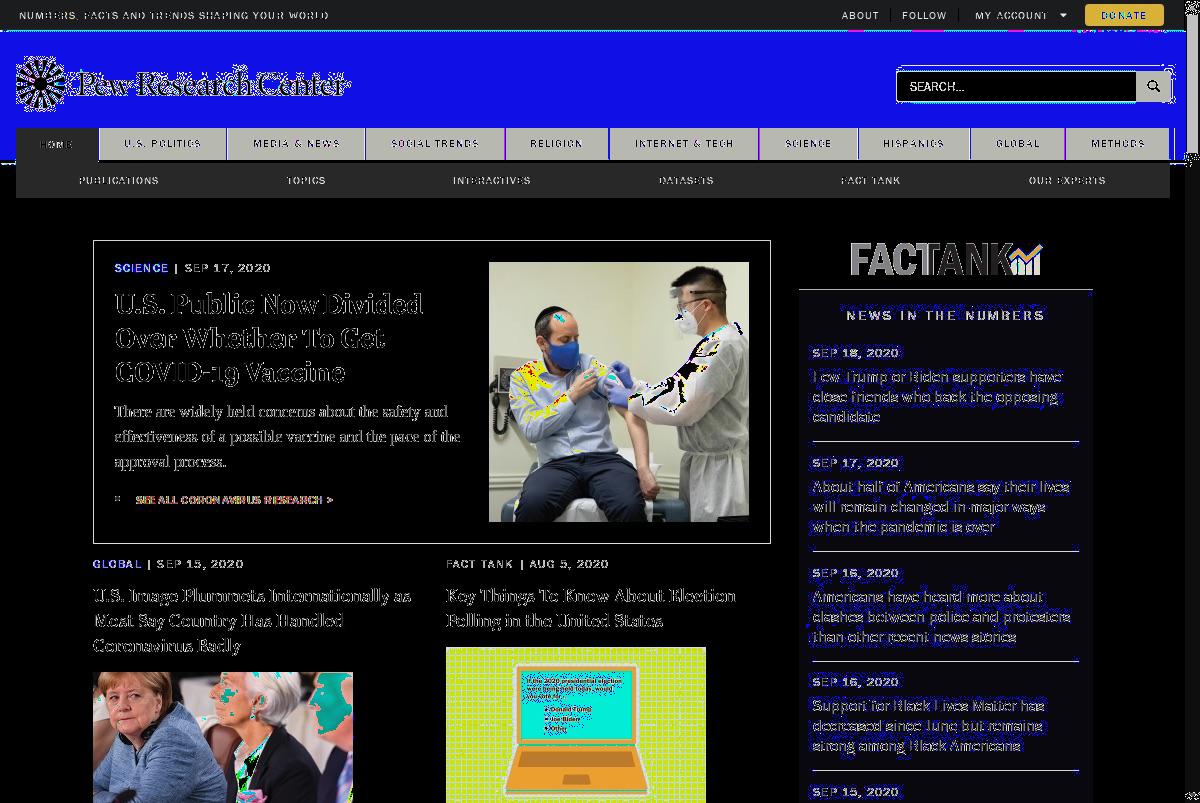Open the COVID-19 vaccine divided headline
Image resolution: width=1200 pixels, height=803 pixels.
pos(269,338)
